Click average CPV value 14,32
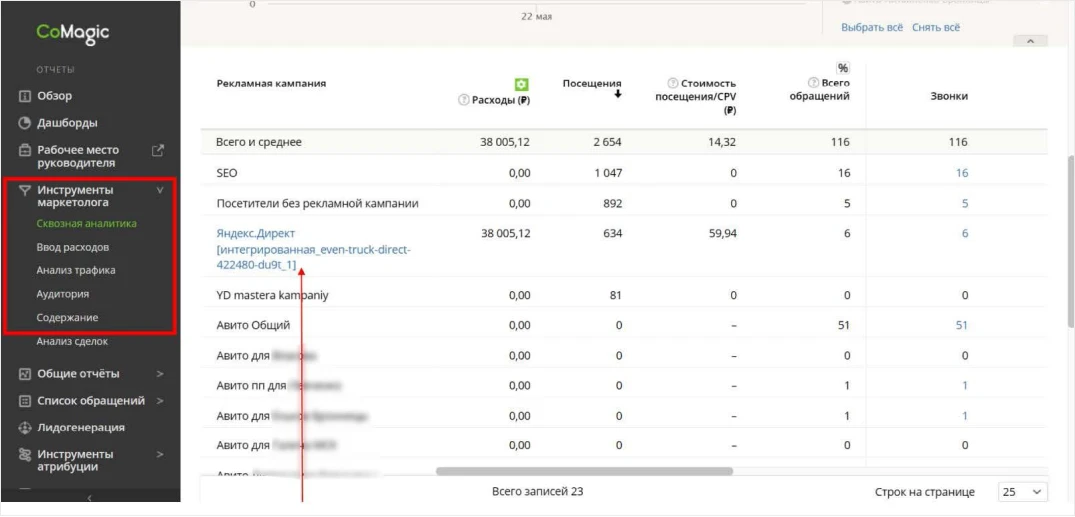The height and width of the screenshot is (517, 1075). pos(724,142)
